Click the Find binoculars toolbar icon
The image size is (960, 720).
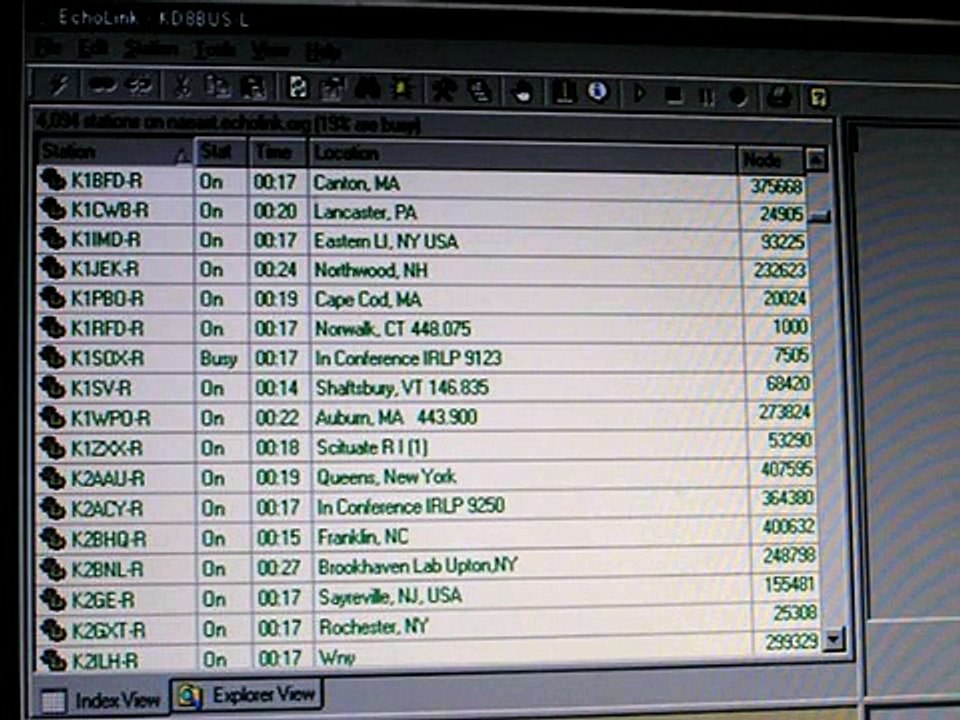(368, 90)
